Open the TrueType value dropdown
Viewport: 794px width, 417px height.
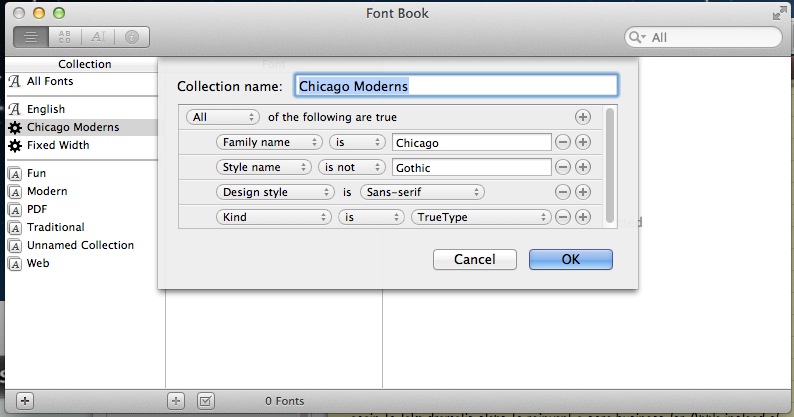point(481,217)
